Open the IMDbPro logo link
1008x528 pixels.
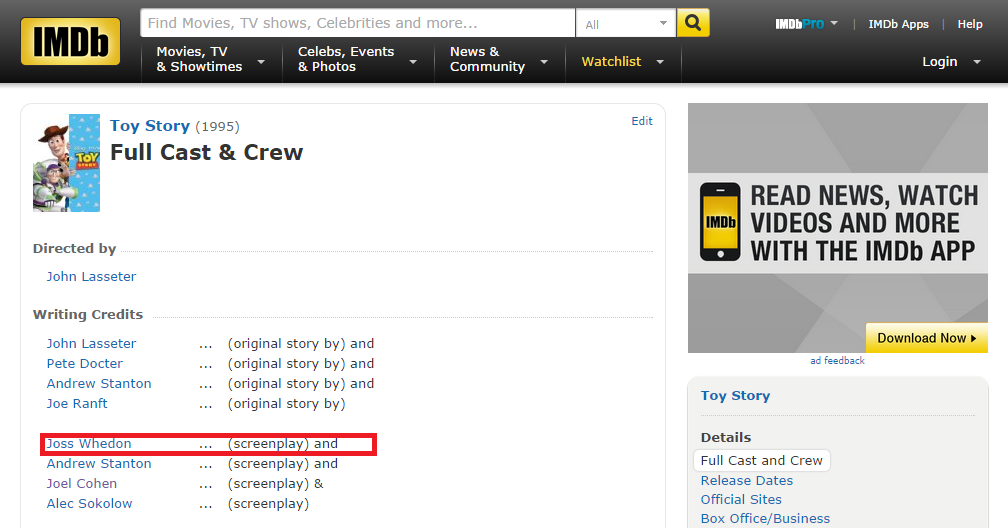(799, 24)
